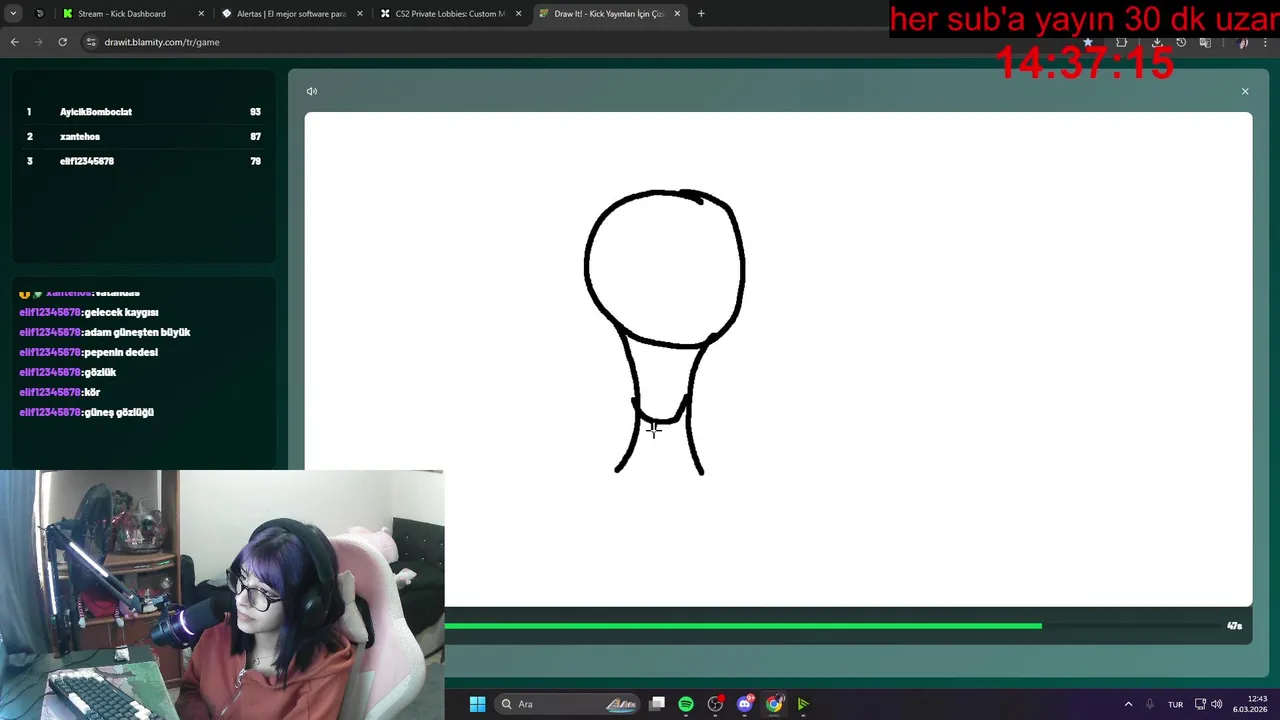The image size is (1280, 720).
Task: Open the tab search dropdown
Action: click(x=13, y=14)
